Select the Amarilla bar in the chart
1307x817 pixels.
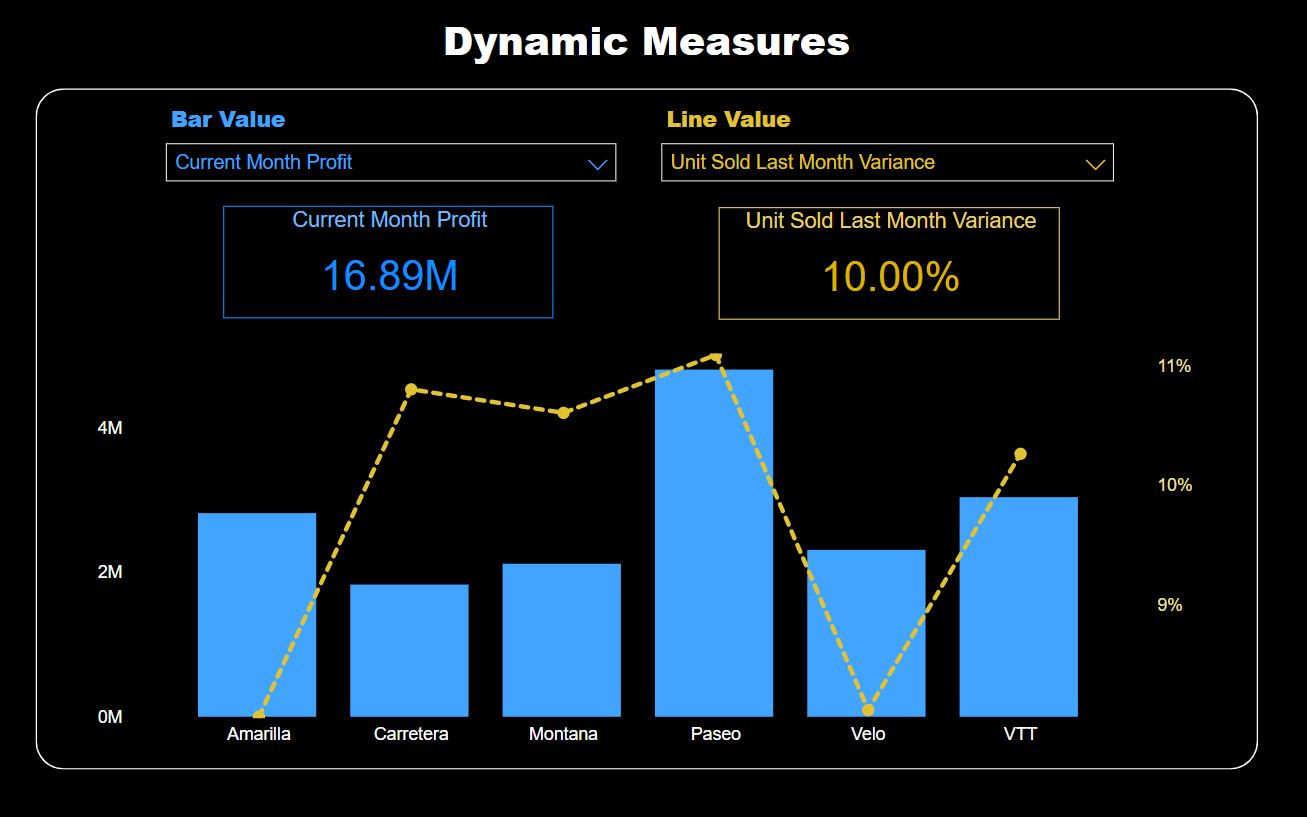(257, 615)
